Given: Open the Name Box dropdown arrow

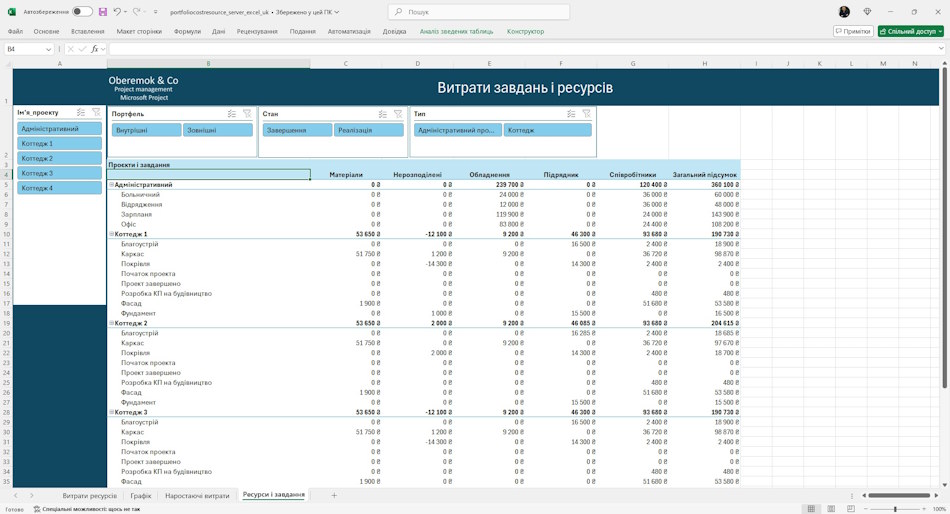Looking at the screenshot, I should click(48, 49).
